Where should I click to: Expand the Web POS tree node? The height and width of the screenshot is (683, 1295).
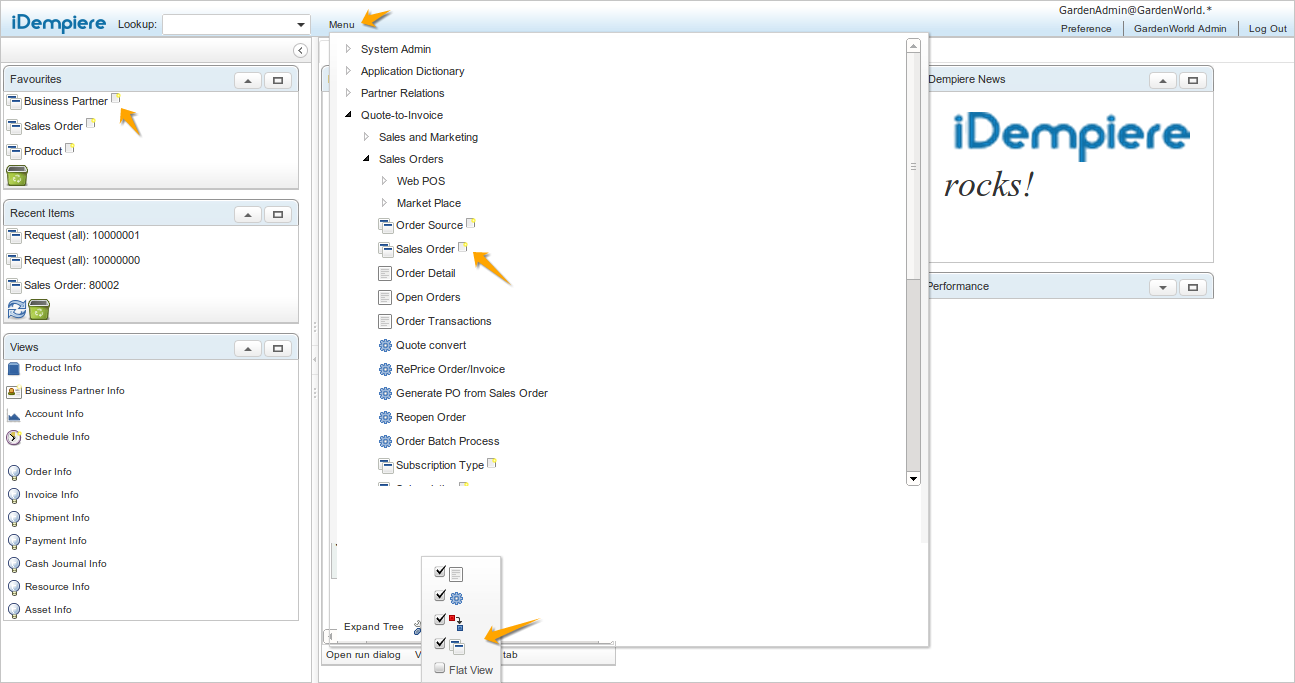coord(385,181)
